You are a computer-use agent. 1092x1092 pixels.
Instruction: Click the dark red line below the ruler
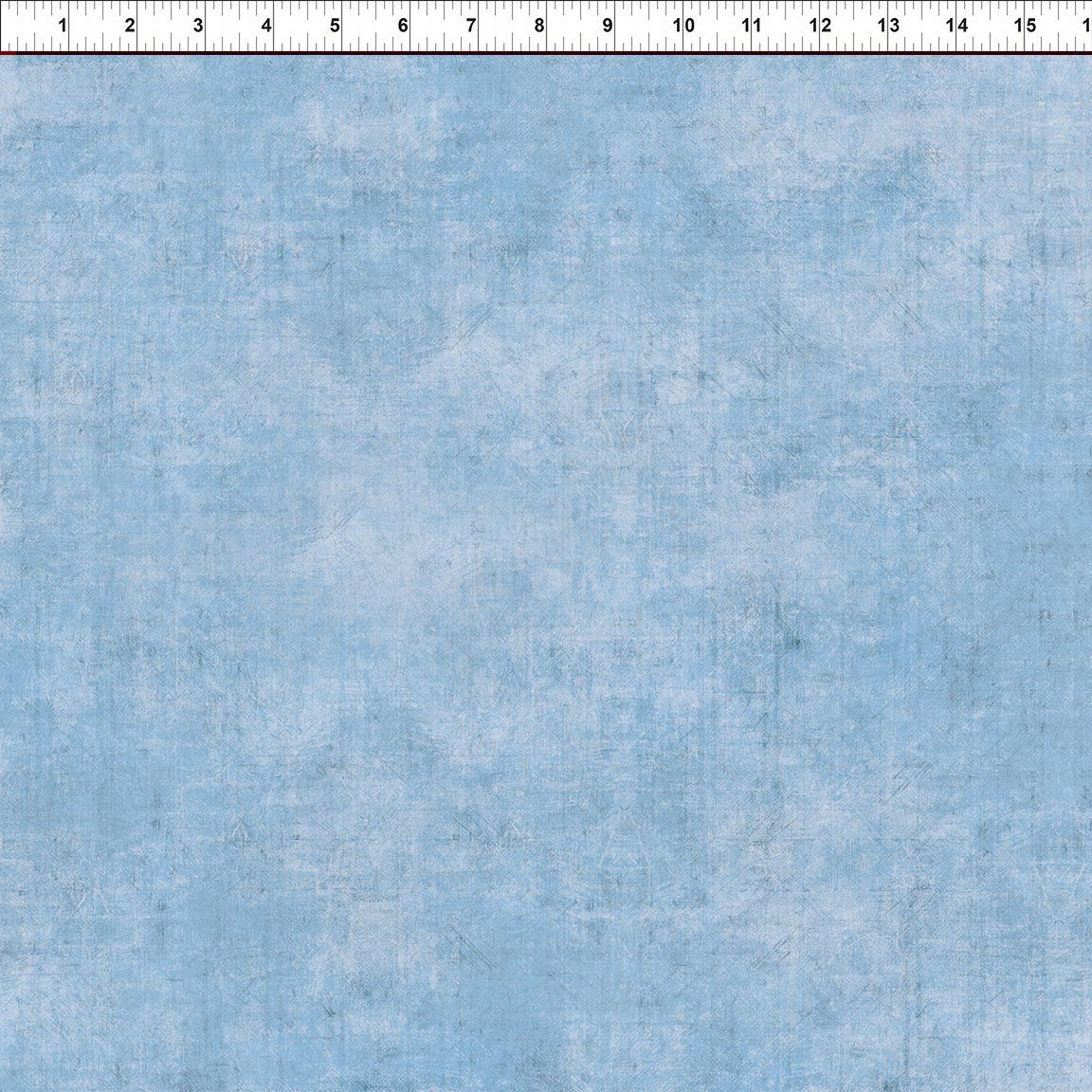(546, 50)
